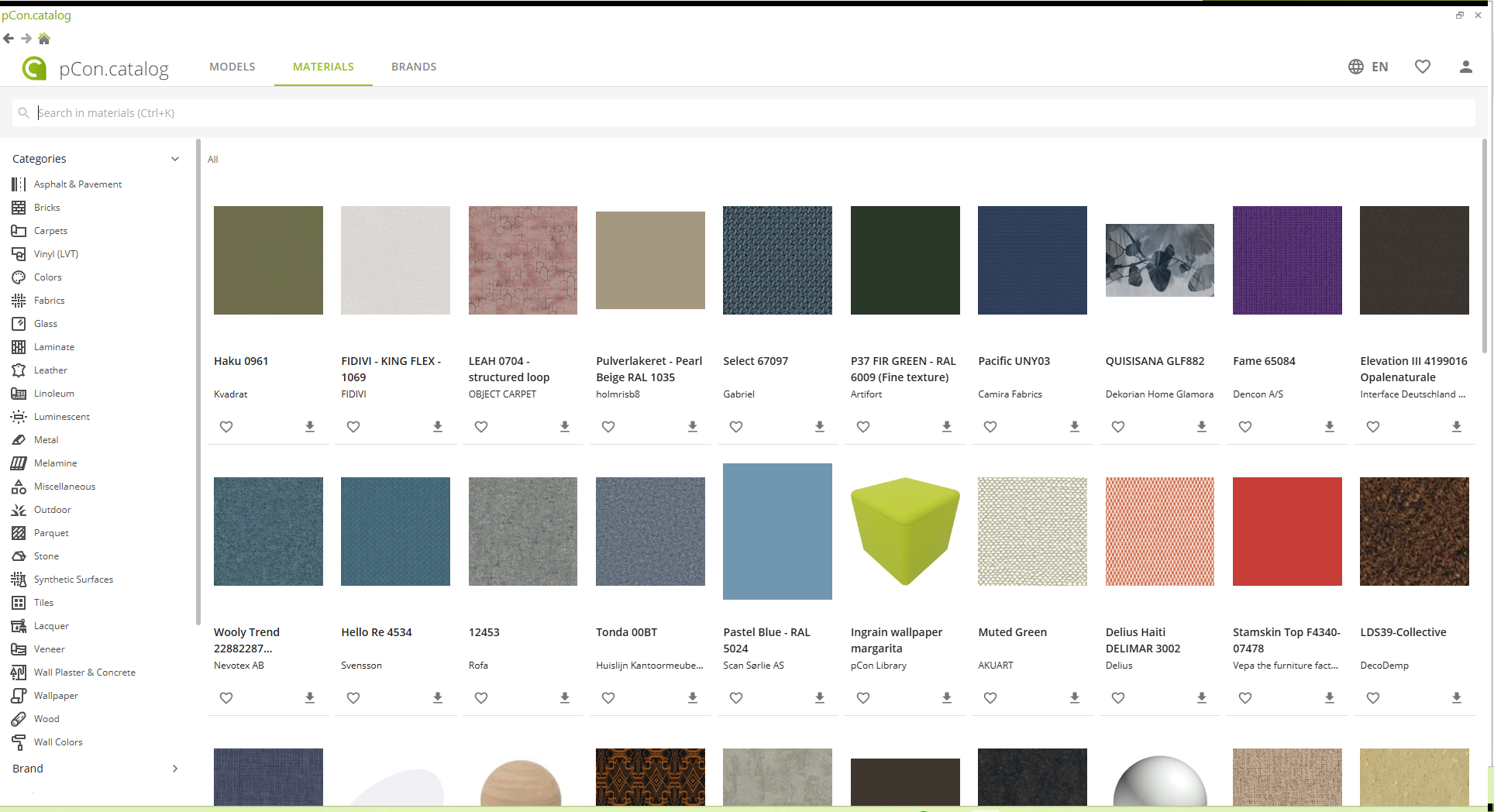The width and height of the screenshot is (1494, 812).
Task: Open the user account profile icon
Action: coord(1465,67)
